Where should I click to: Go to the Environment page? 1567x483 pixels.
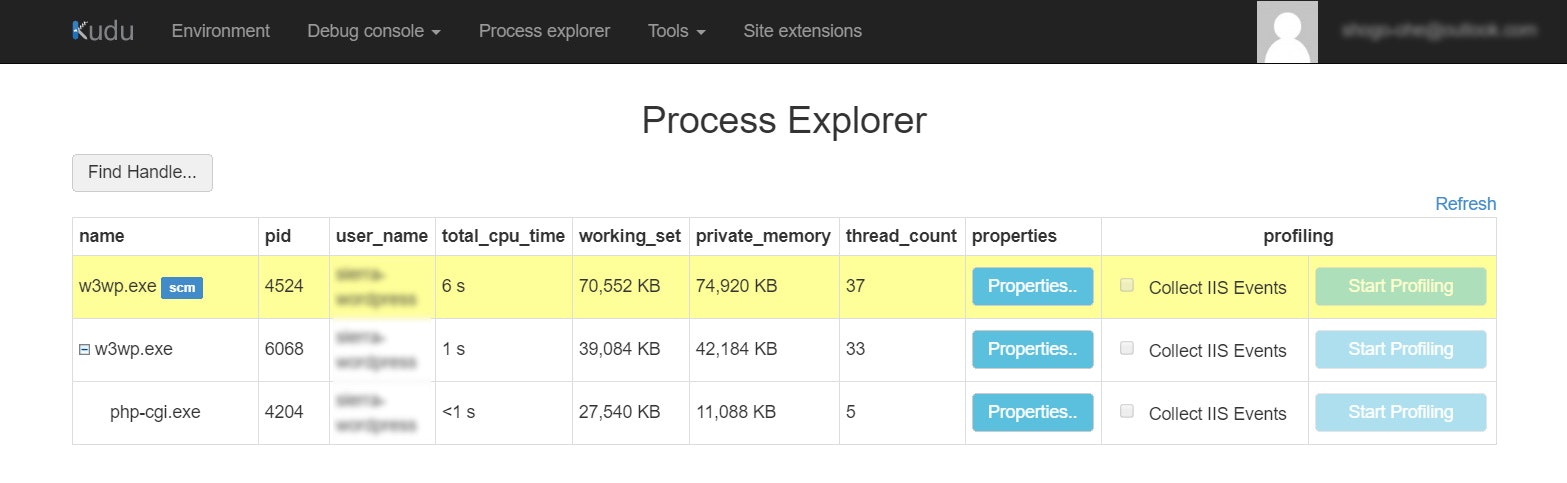click(x=221, y=31)
